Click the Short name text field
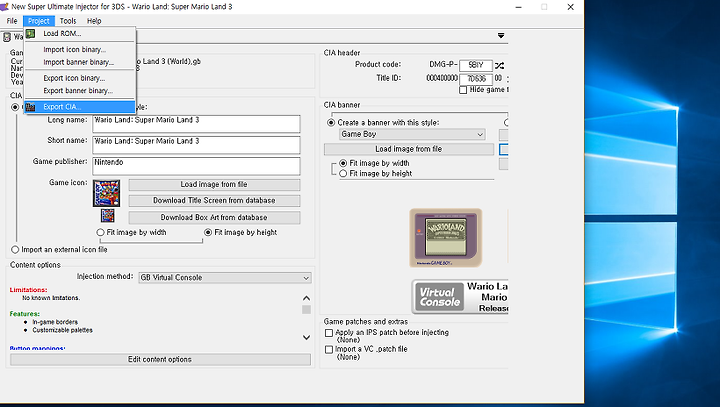Viewport: 720px width, 407px height. [x=197, y=145]
